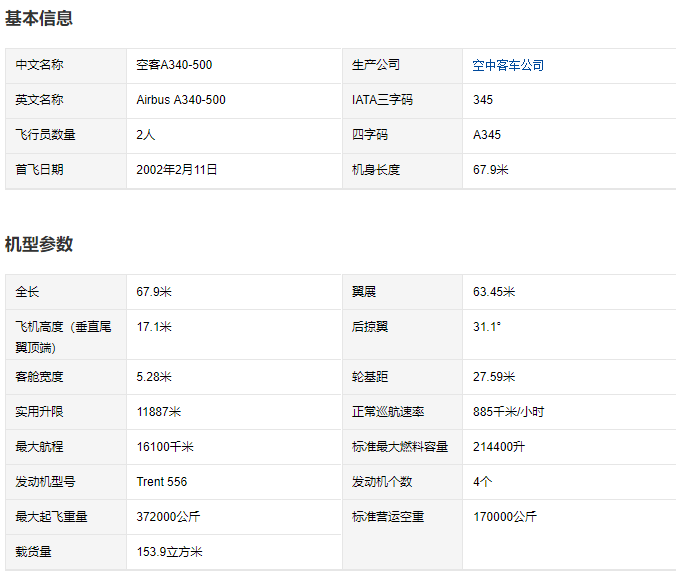Select the 机型参数 heading
Viewport: 676px width, 572px height.
click(39, 244)
